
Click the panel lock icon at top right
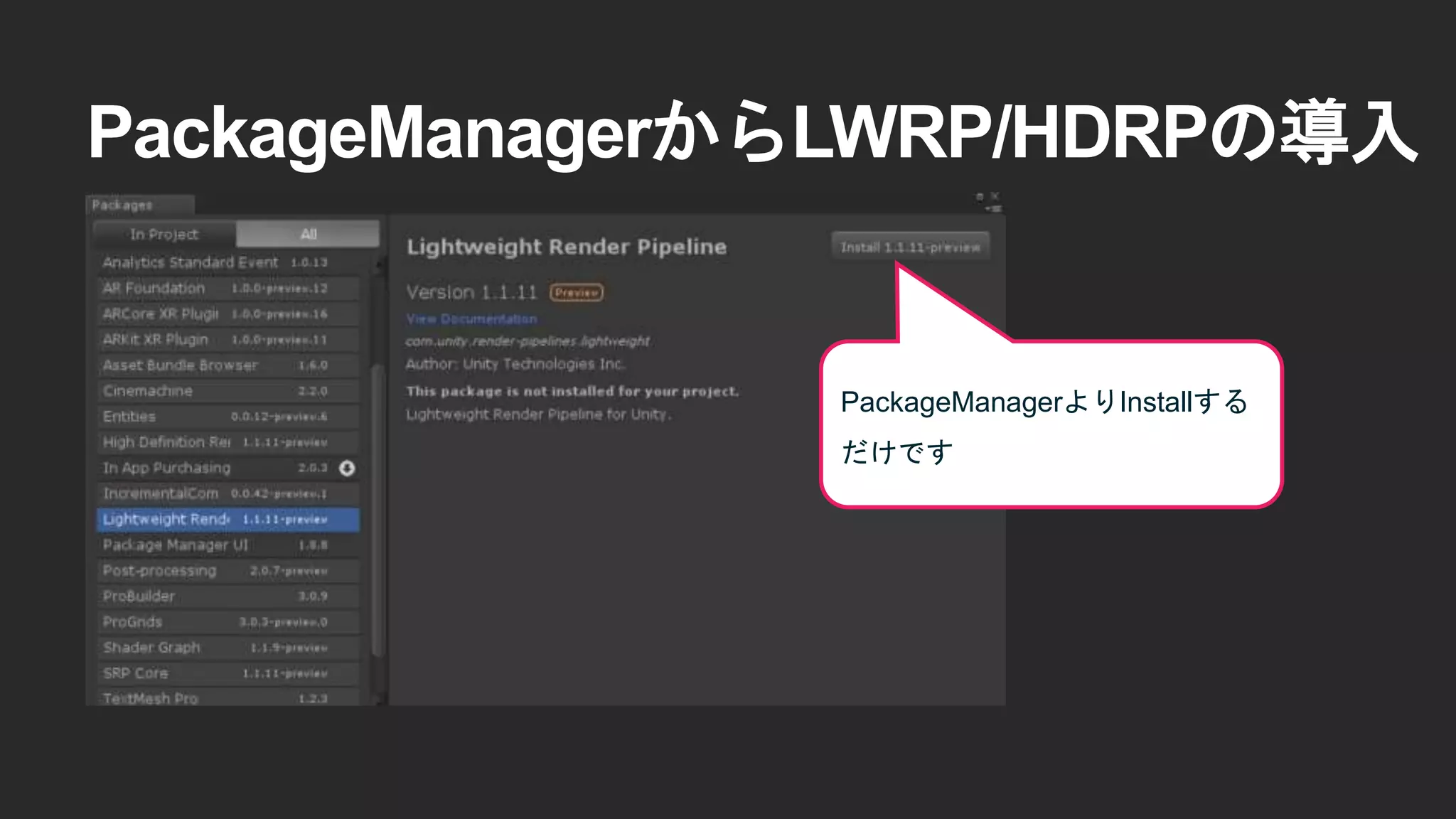coord(980,196)
